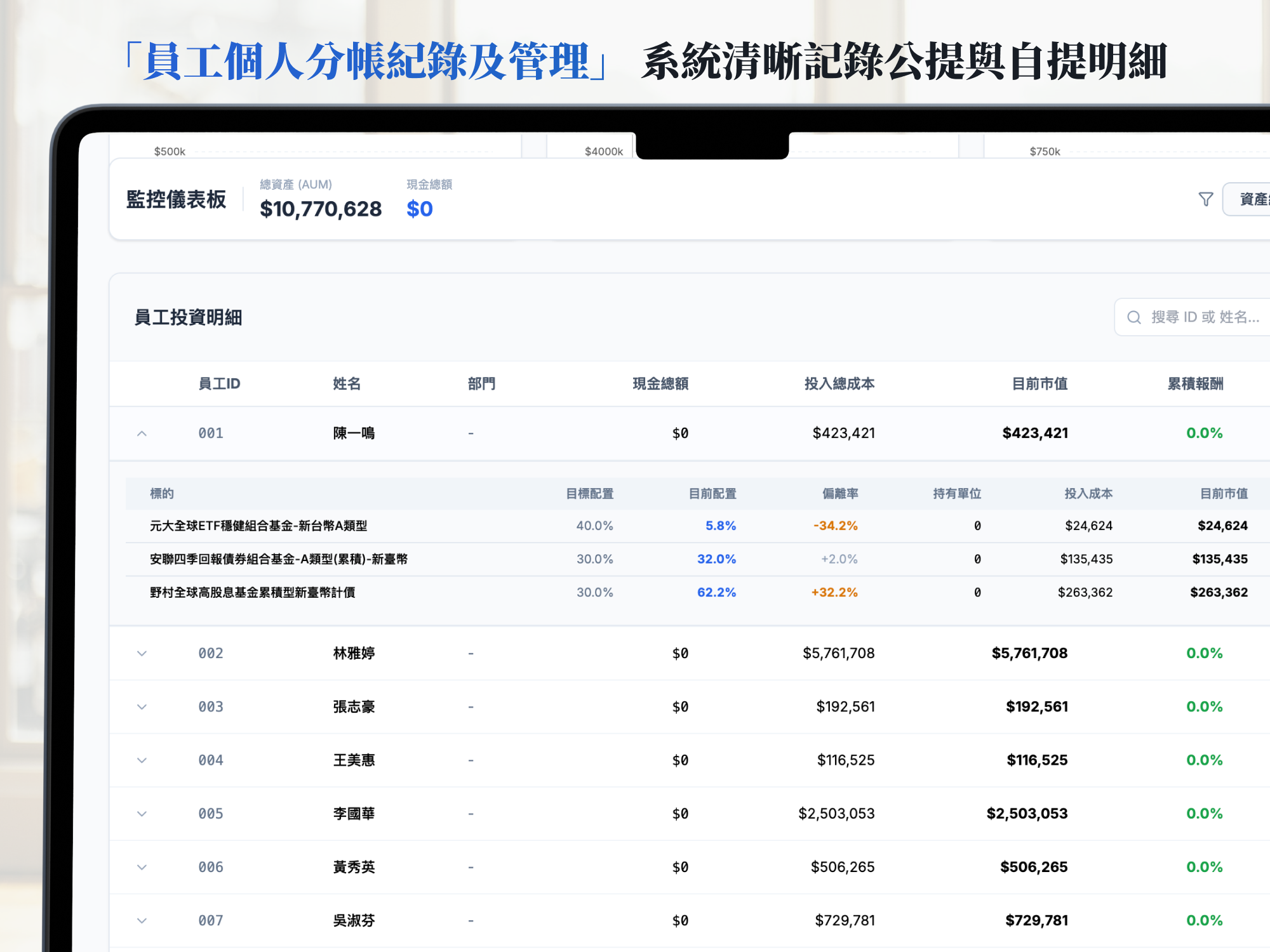
Task: Click the +32.2% deviation value
Action: click(x=834, y=593)
